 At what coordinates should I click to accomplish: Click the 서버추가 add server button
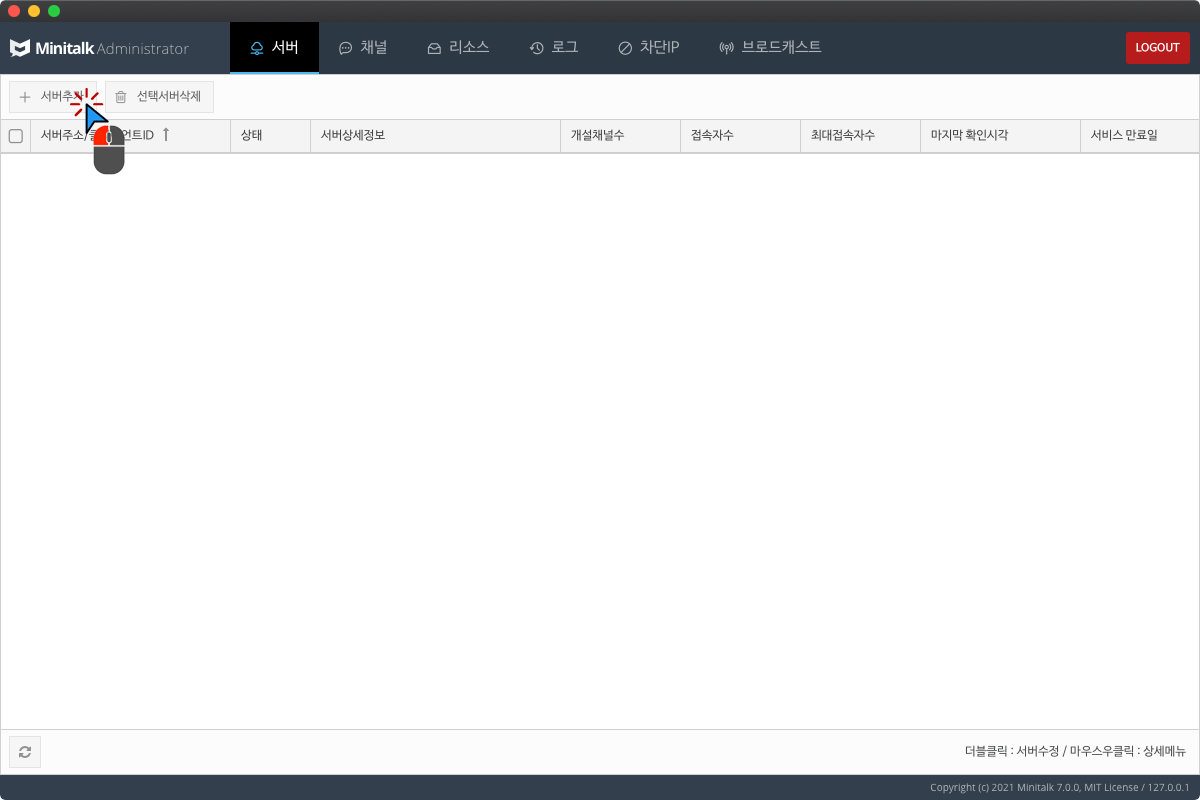(53, 97)
